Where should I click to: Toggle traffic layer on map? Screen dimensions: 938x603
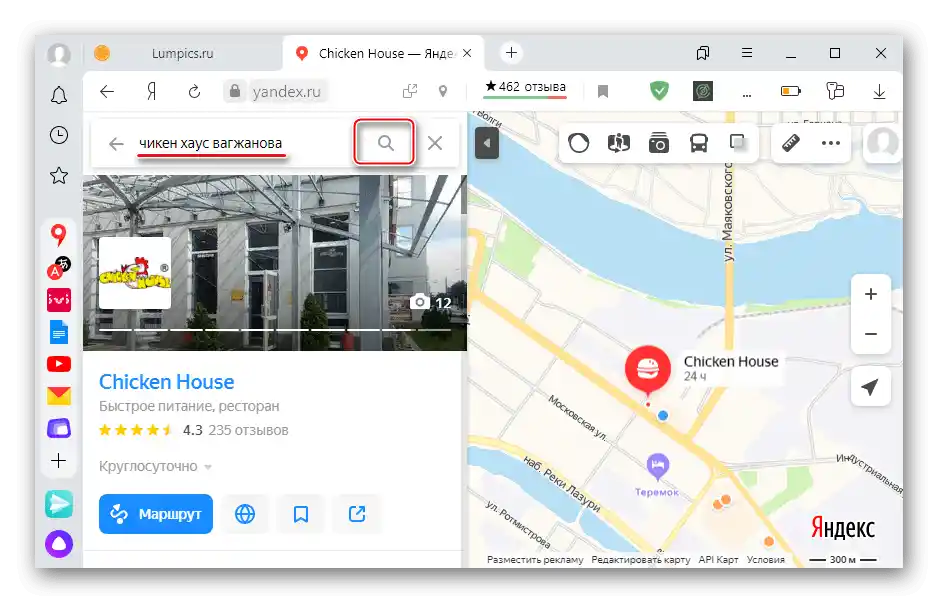[x=578, y=143]
